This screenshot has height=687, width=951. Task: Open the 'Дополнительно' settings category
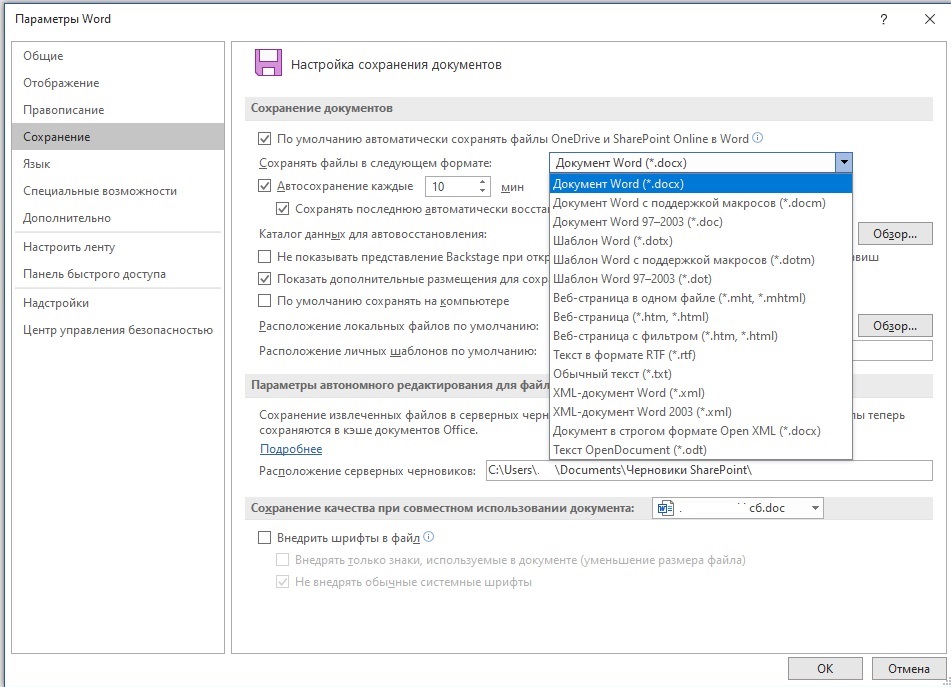(x=118, y=218)
